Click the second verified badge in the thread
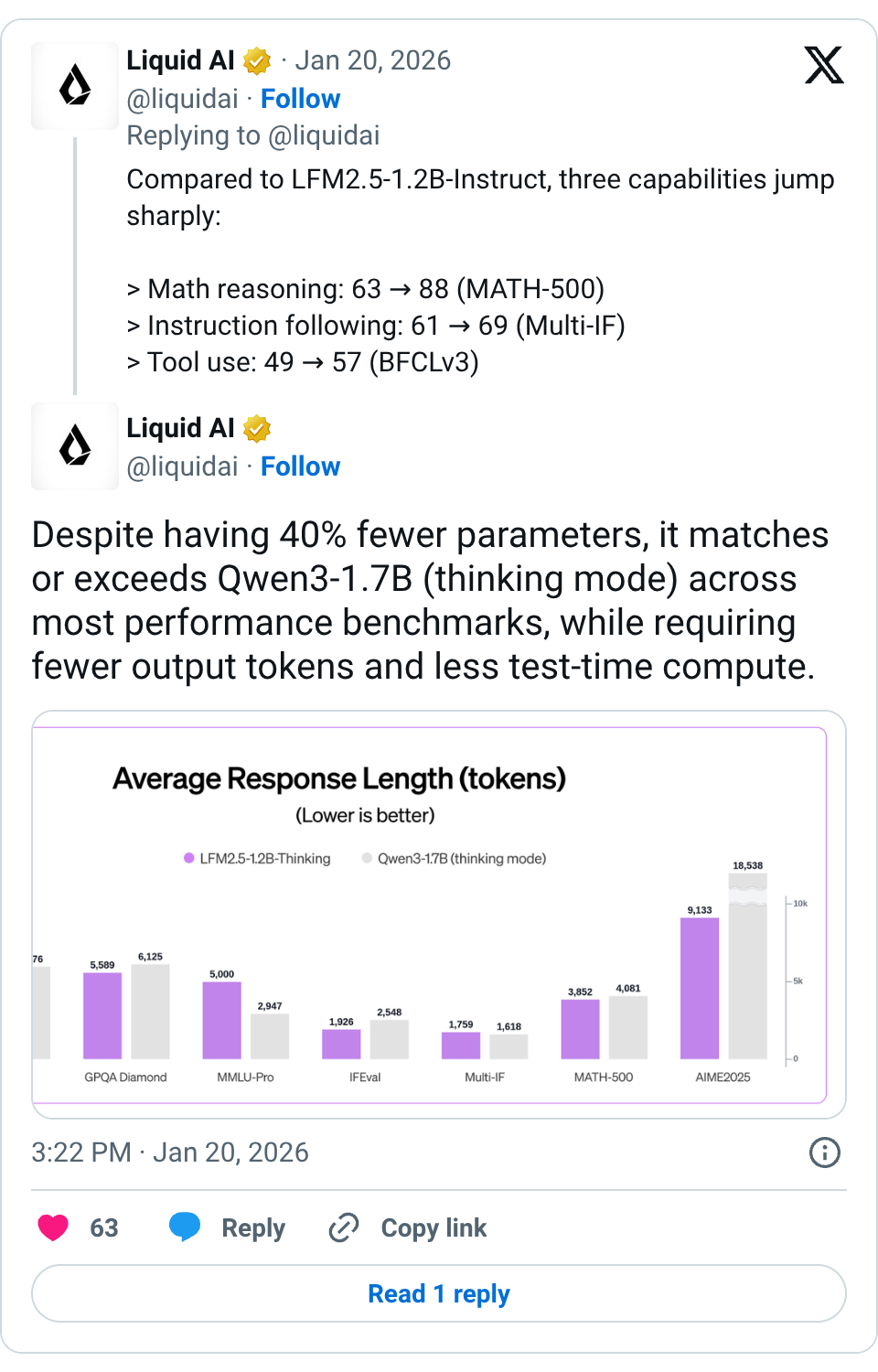Image resolution: width=878 pixels, height=1372 pixels. [256, 428]
